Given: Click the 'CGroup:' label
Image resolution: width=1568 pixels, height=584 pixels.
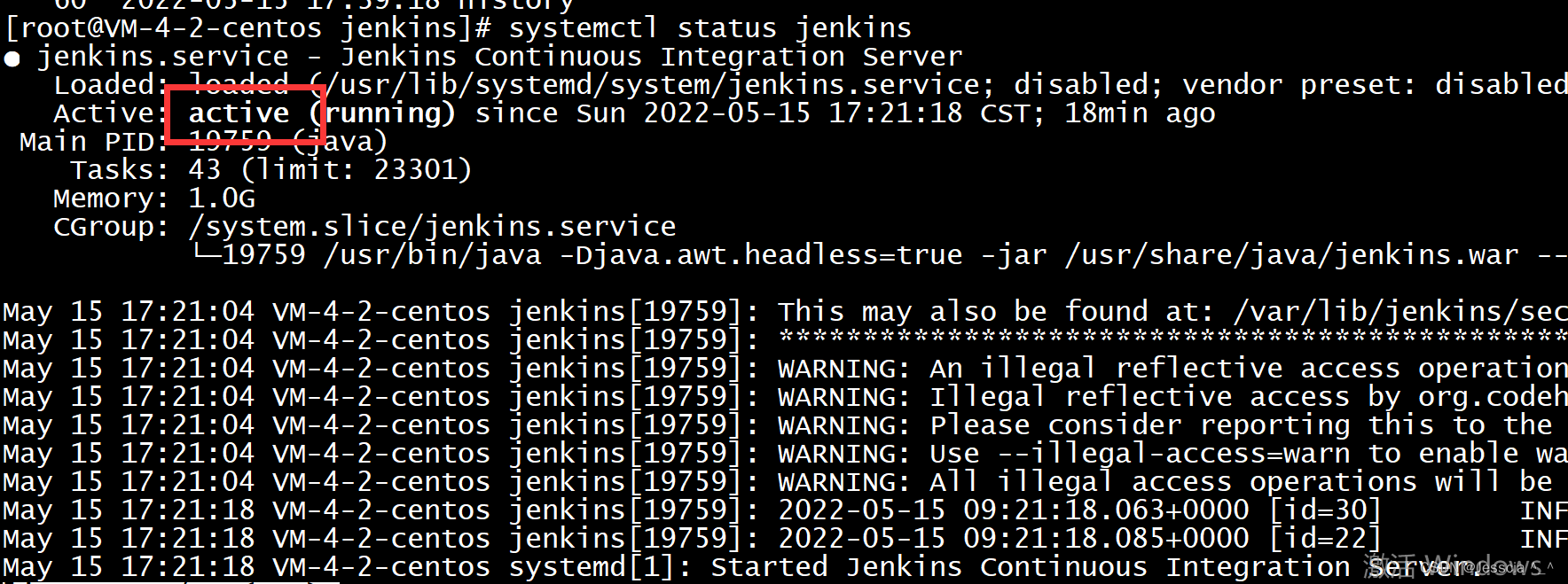Looking at the screenshot, I should point(111,227).
